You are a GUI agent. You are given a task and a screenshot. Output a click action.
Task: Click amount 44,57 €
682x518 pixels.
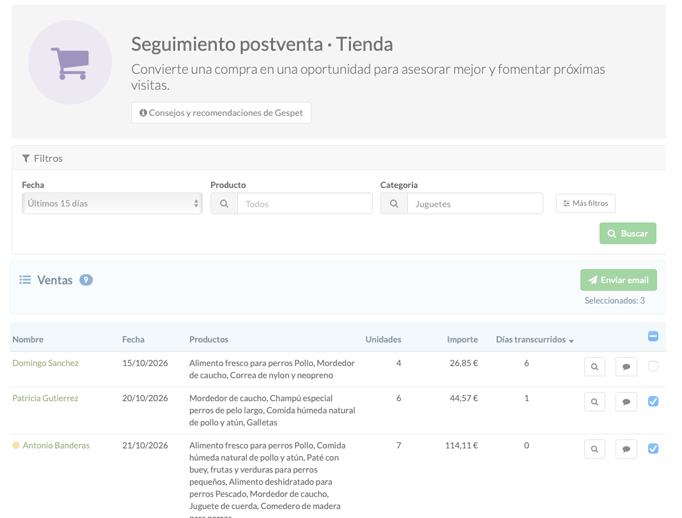point(464,398)
